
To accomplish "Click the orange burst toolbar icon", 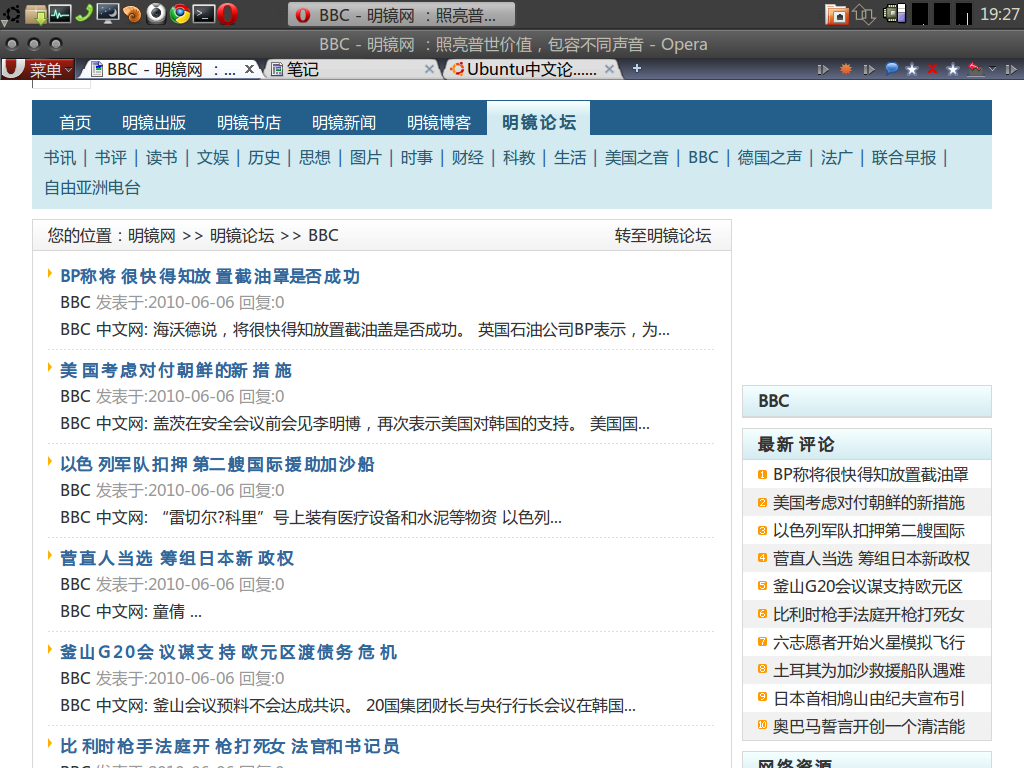I will (846, 69).
